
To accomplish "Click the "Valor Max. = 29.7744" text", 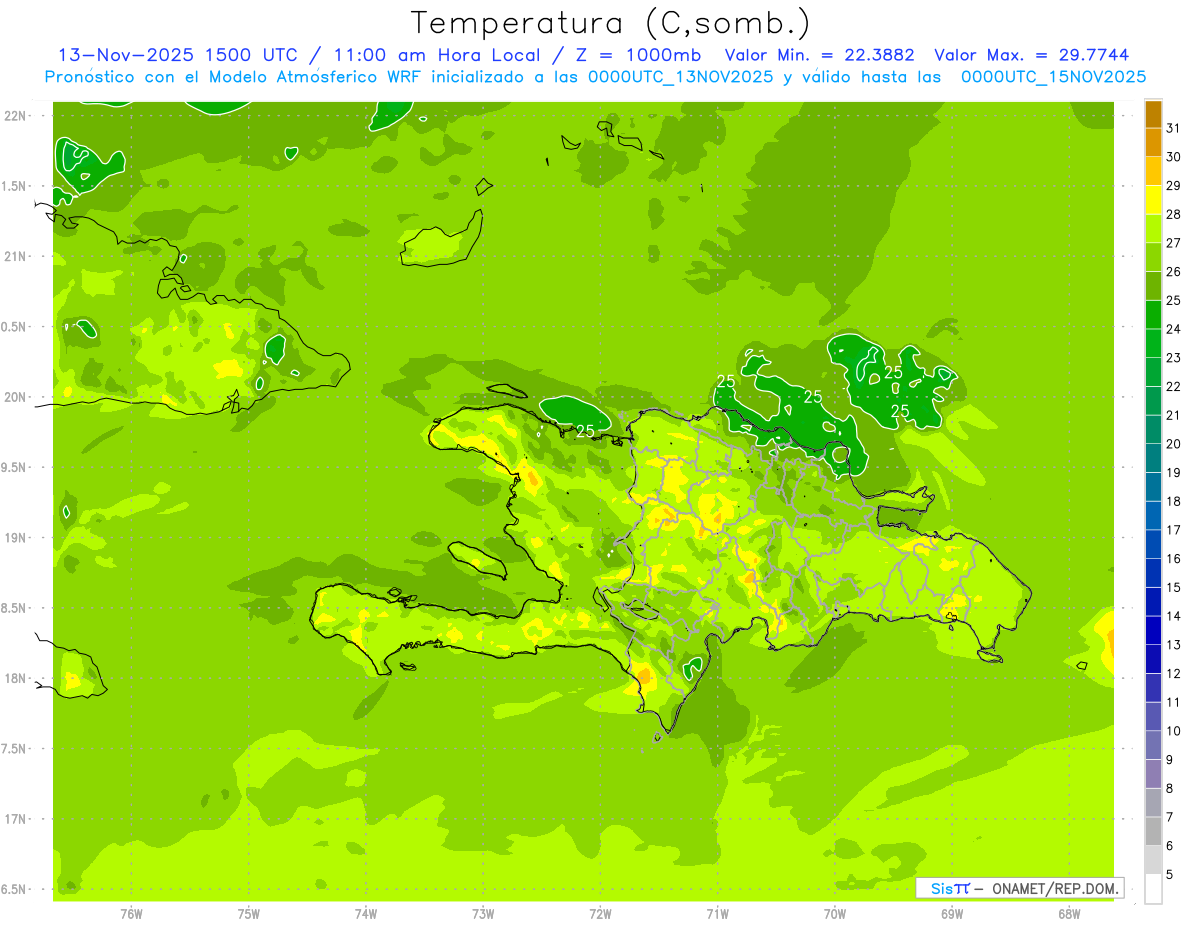I will pyautogui.click(x=1031, y=55).
